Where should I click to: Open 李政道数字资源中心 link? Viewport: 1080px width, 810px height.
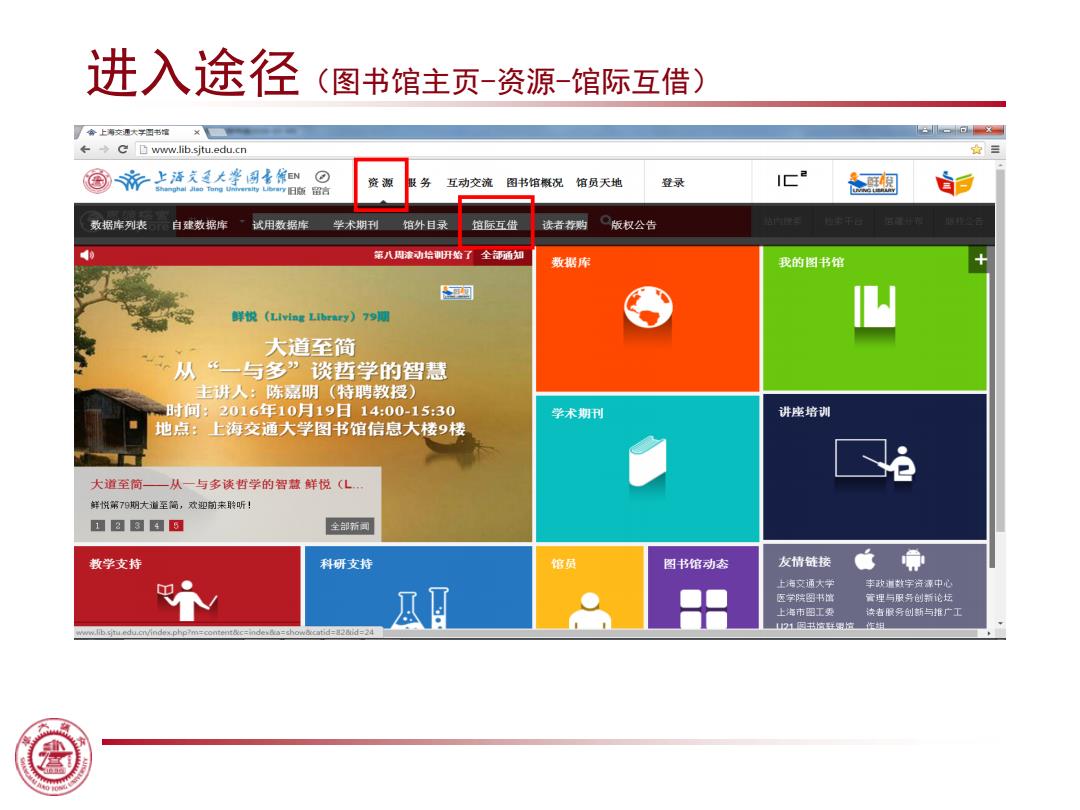(909, 583)
